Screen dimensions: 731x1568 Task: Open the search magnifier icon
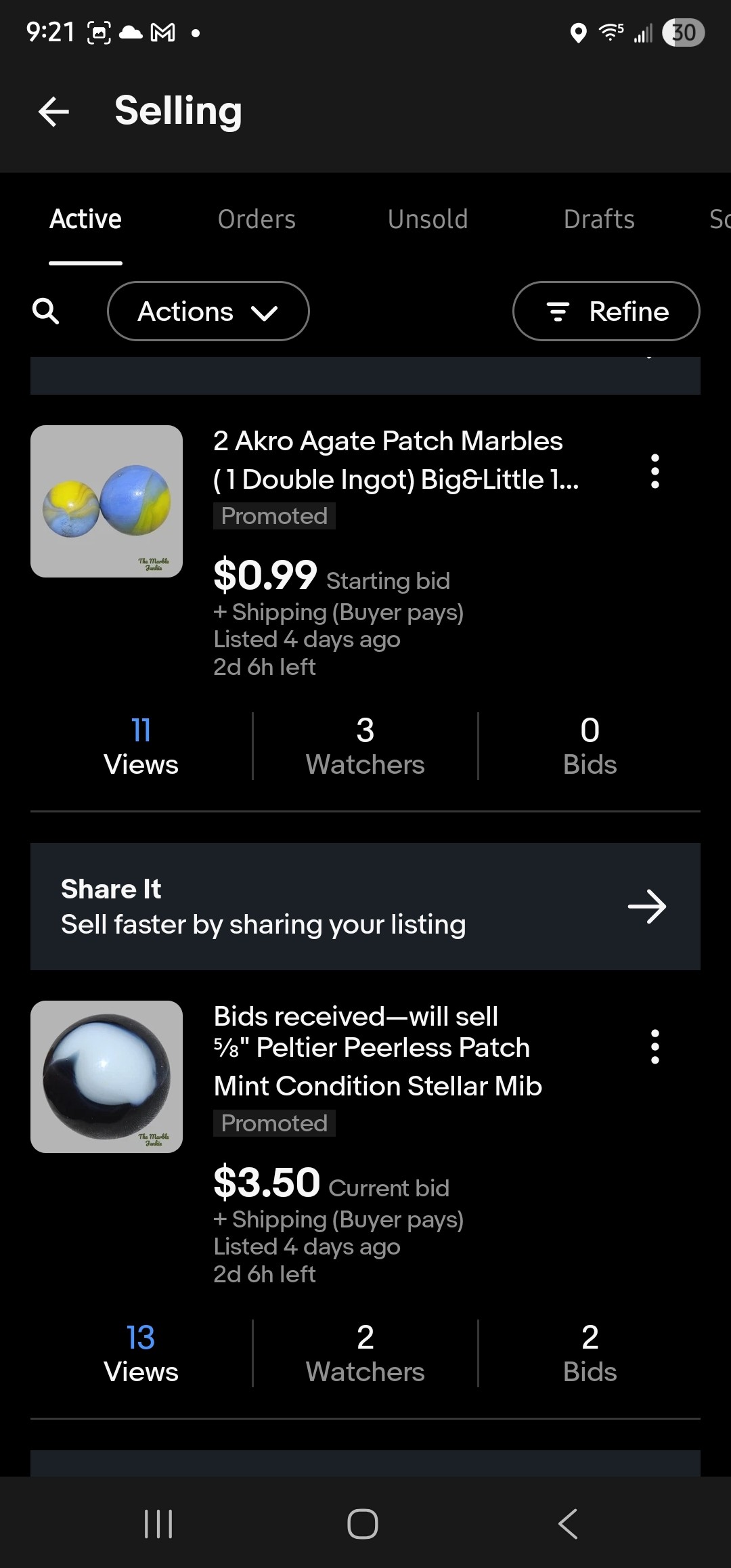(x=46, y=311)
